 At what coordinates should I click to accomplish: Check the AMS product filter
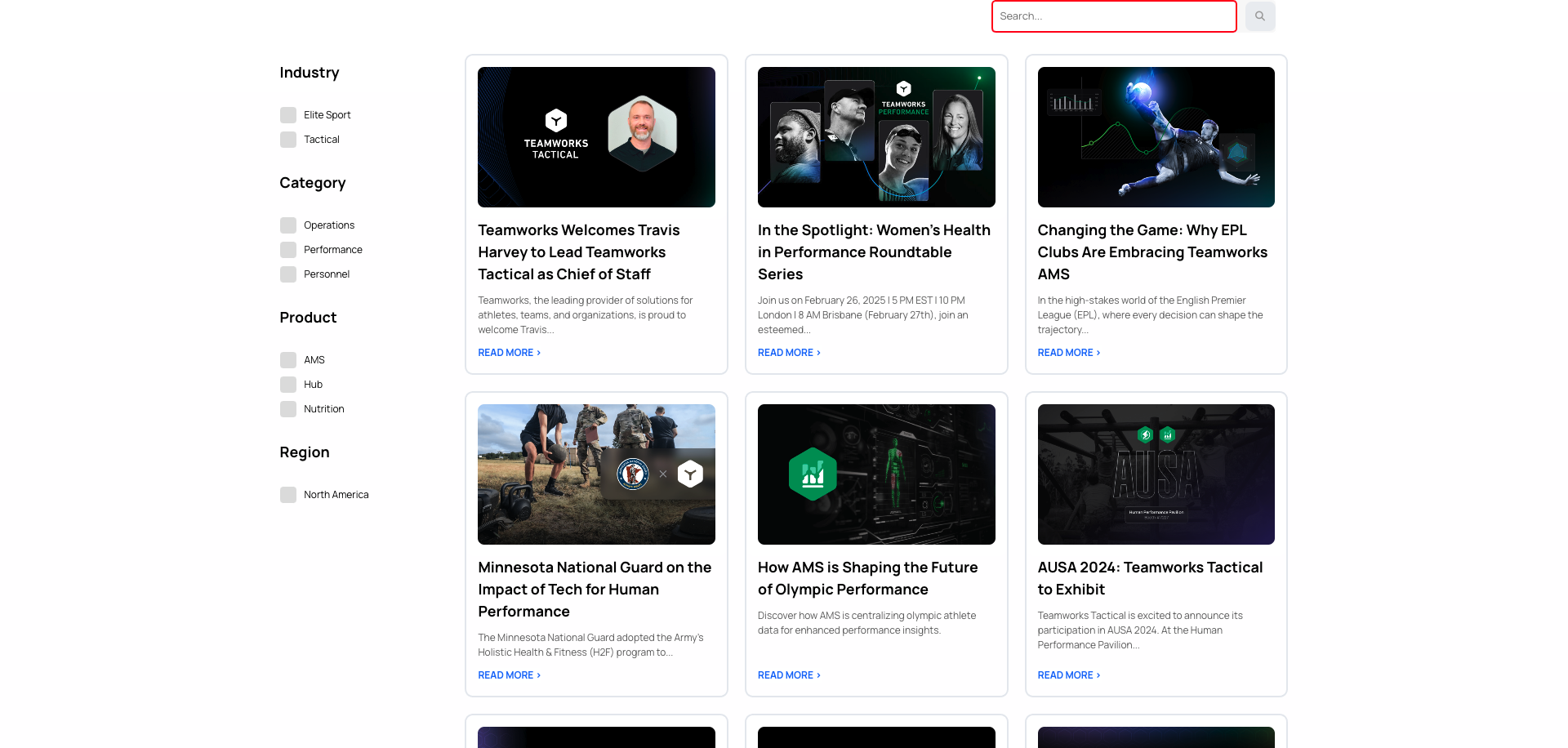coord(287,359)
